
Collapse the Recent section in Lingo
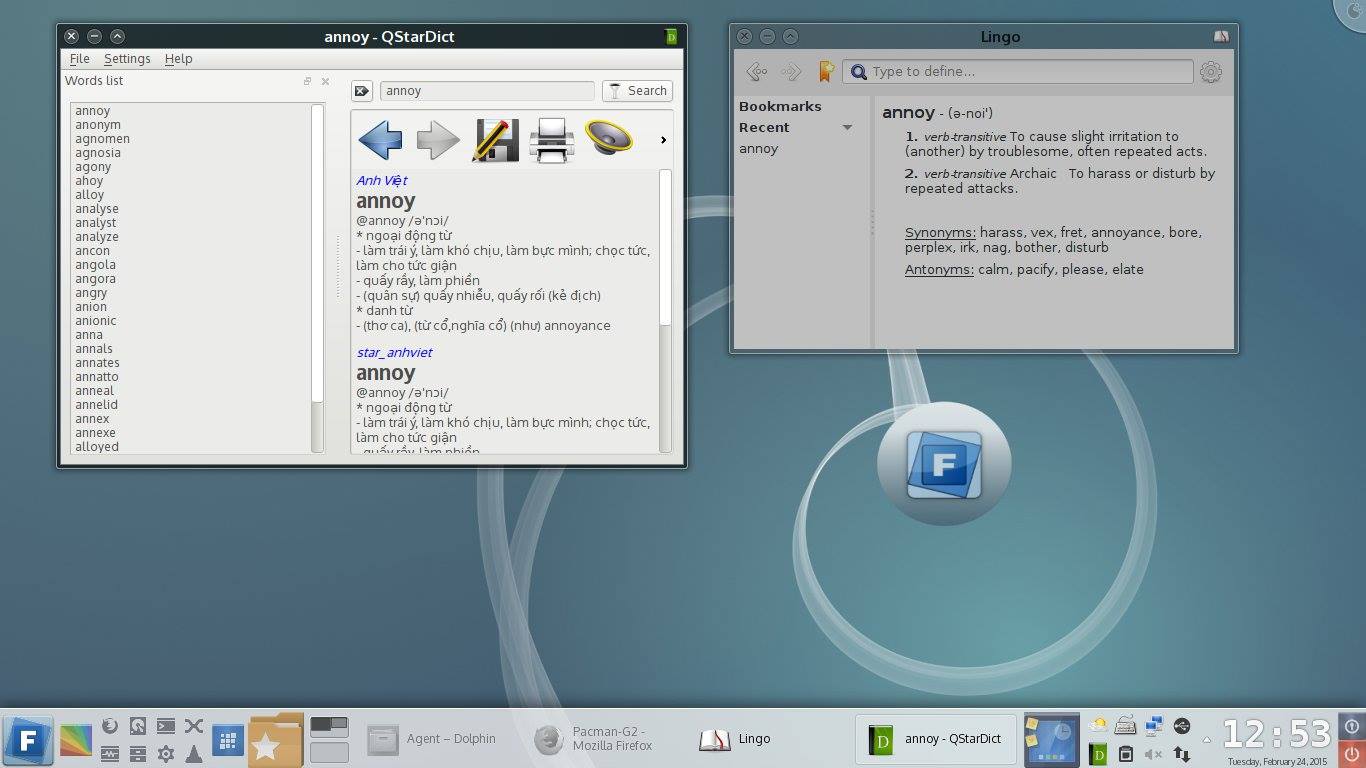847,128
